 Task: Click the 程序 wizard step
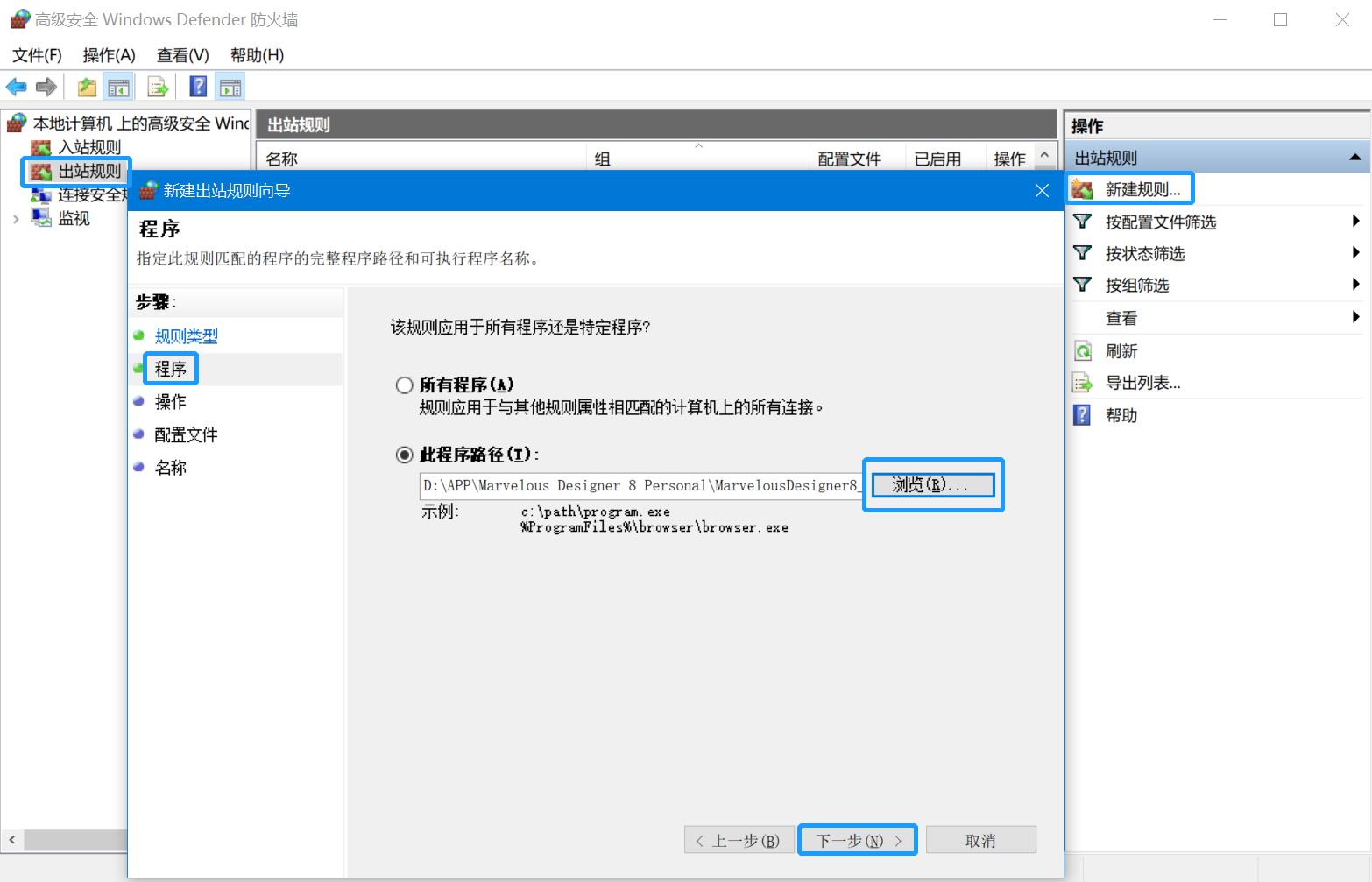pyautogui.click(x=171, y=369)
